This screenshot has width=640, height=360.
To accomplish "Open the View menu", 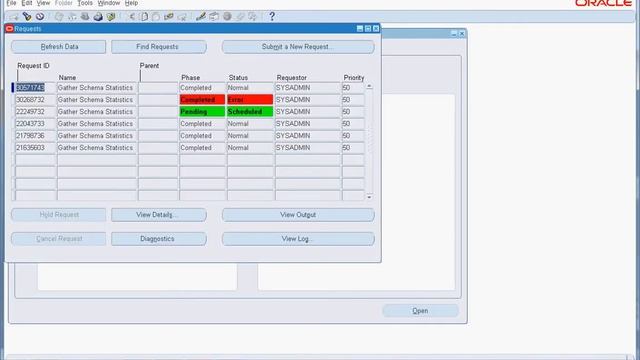I will (x=43, y=3).
